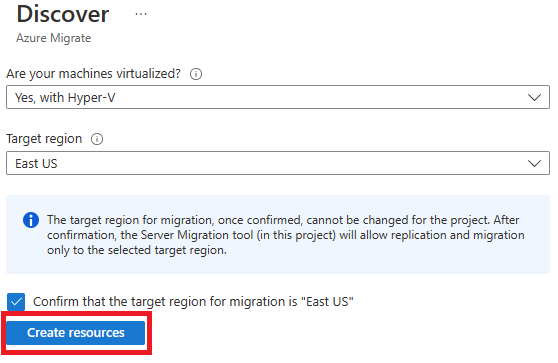Click the target region warning message text

pyautogui.click(x=286, y=235)
